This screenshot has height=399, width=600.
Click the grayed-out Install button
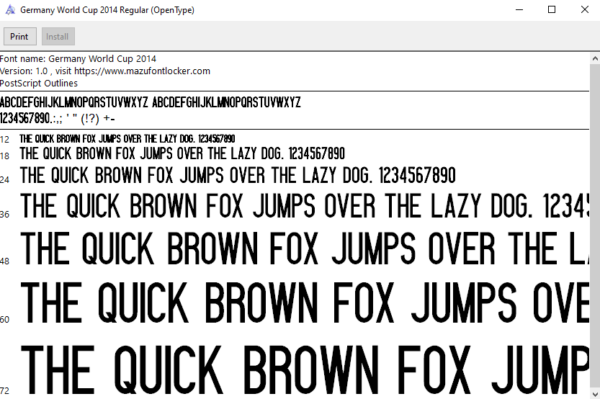point(58,36)
